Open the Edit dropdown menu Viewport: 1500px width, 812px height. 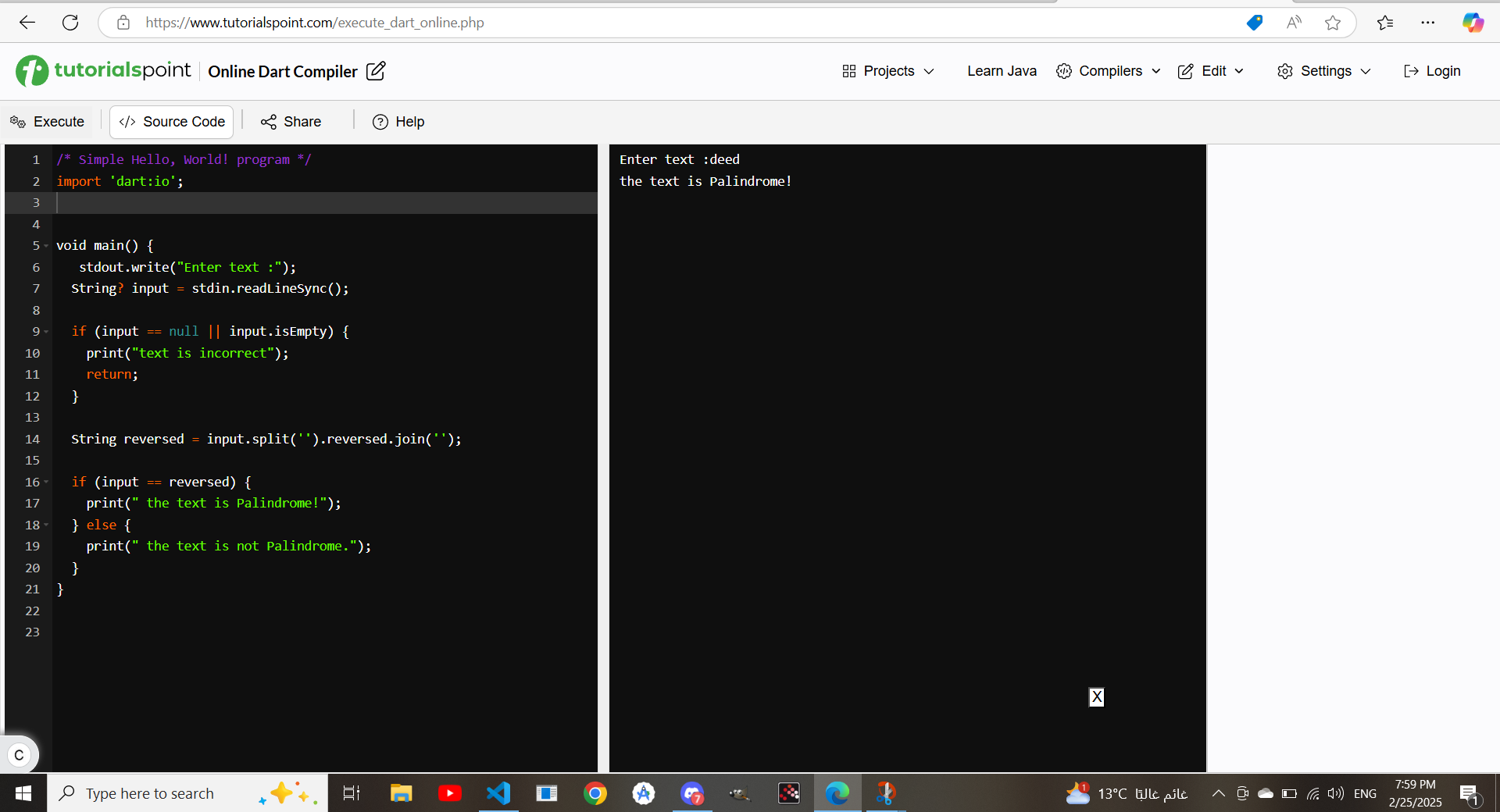(x=1211, y=71)
